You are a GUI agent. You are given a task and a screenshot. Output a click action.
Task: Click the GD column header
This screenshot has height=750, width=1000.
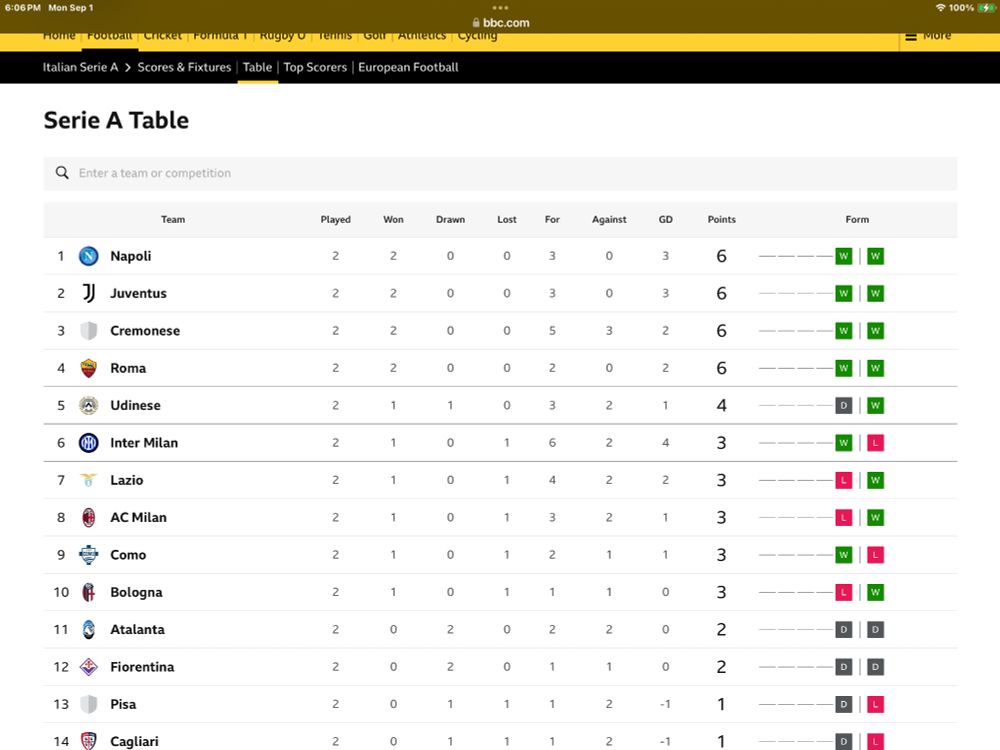pyautogui.click(x=665, y=219)
